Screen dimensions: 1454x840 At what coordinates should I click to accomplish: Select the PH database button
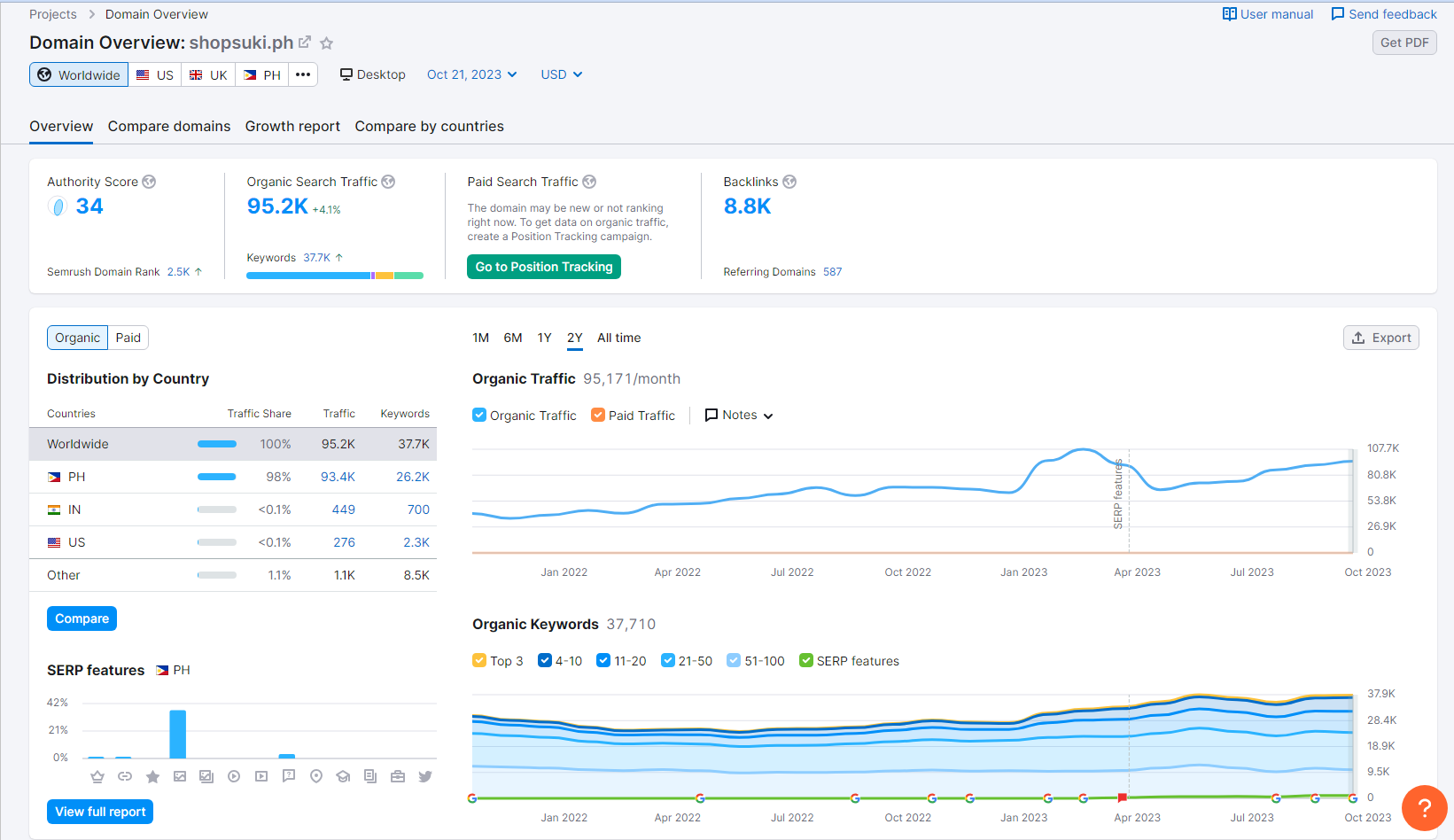[x=262, y=74]
